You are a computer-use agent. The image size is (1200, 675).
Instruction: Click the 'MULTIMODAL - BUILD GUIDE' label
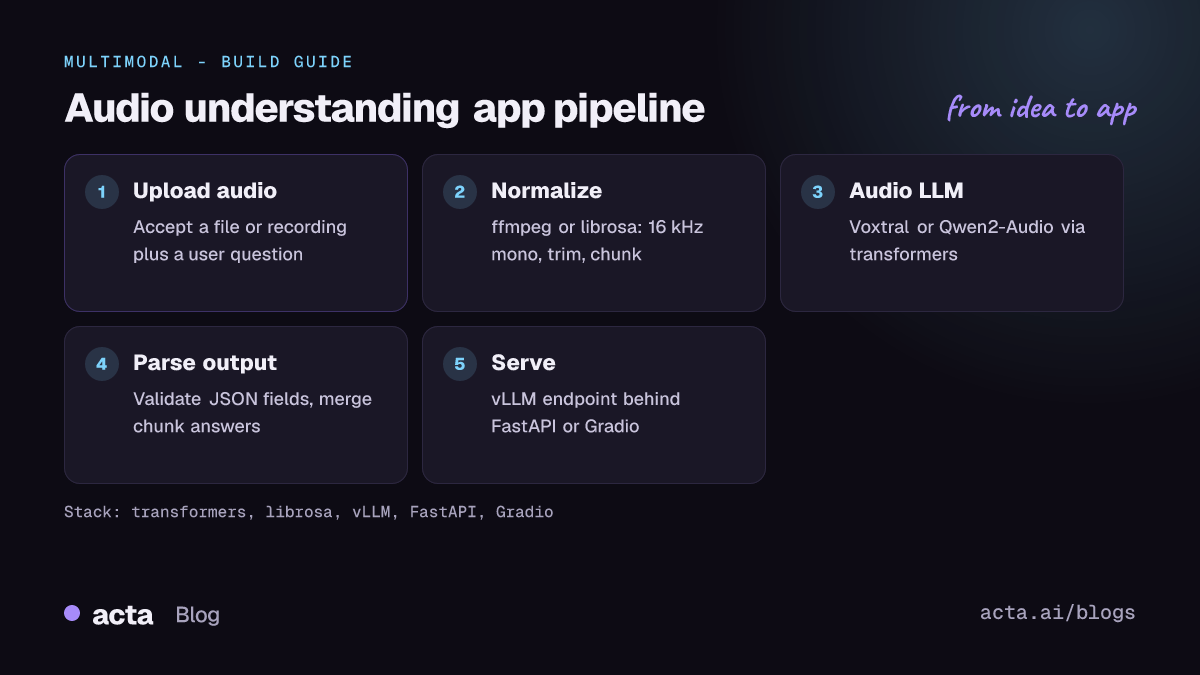coord(209,62)
